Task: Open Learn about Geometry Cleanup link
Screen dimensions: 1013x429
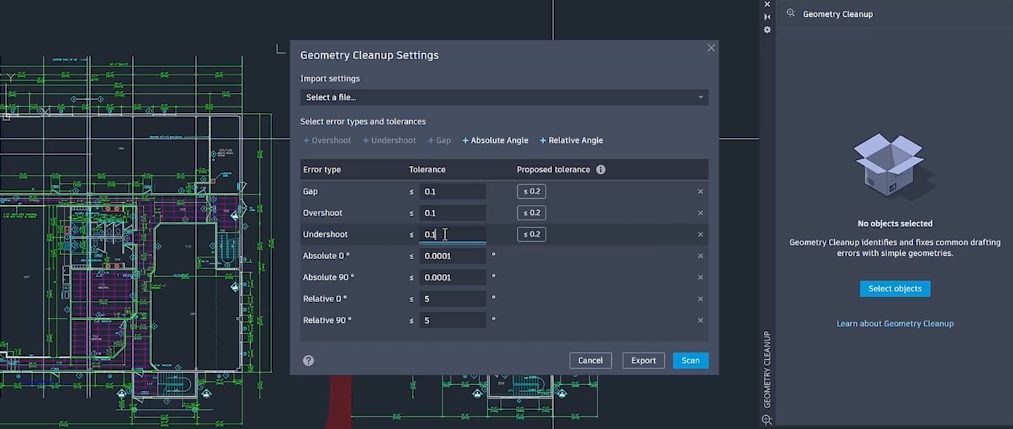Action: click(x=895, y=324)
